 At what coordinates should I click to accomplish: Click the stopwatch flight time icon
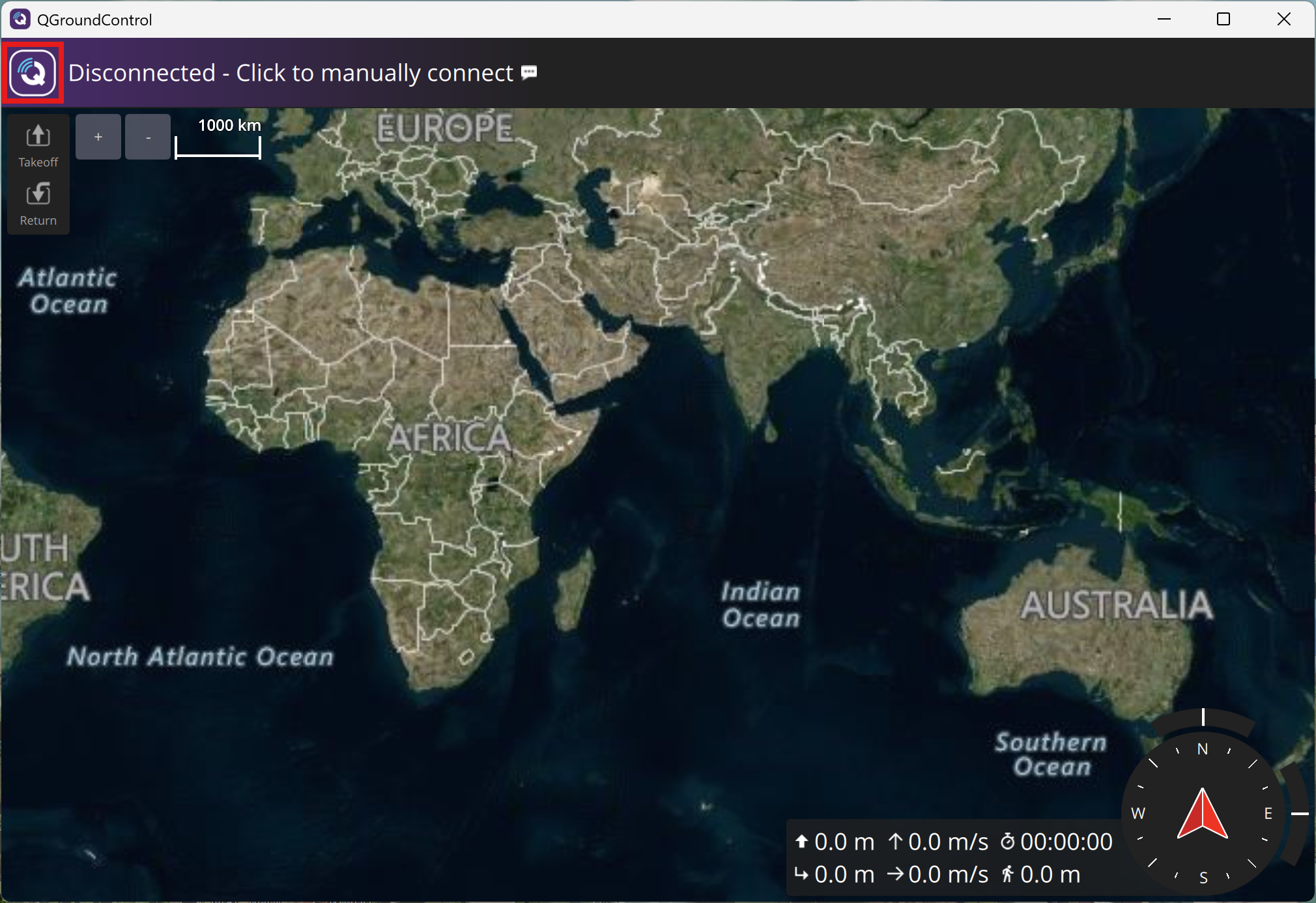pos(1007,842)
